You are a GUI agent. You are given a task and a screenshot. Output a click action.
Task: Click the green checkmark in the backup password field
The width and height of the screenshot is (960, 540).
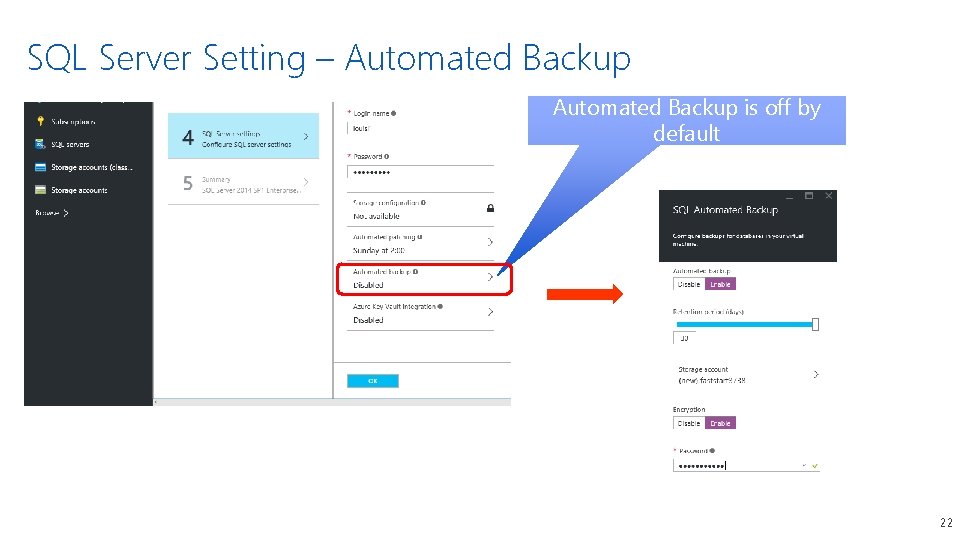coord(815,466)
